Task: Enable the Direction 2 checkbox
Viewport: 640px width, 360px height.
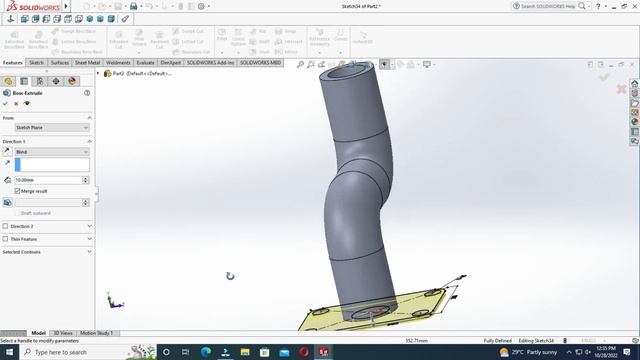Action: pyautogui.click(x=5, y=226)
